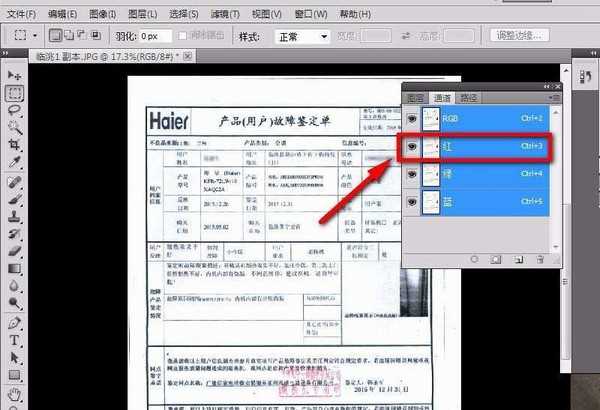Click the 羽化 (Feather) input field
Image resolution: width=600 pixels, height=410 pixels.
(161, 36)
